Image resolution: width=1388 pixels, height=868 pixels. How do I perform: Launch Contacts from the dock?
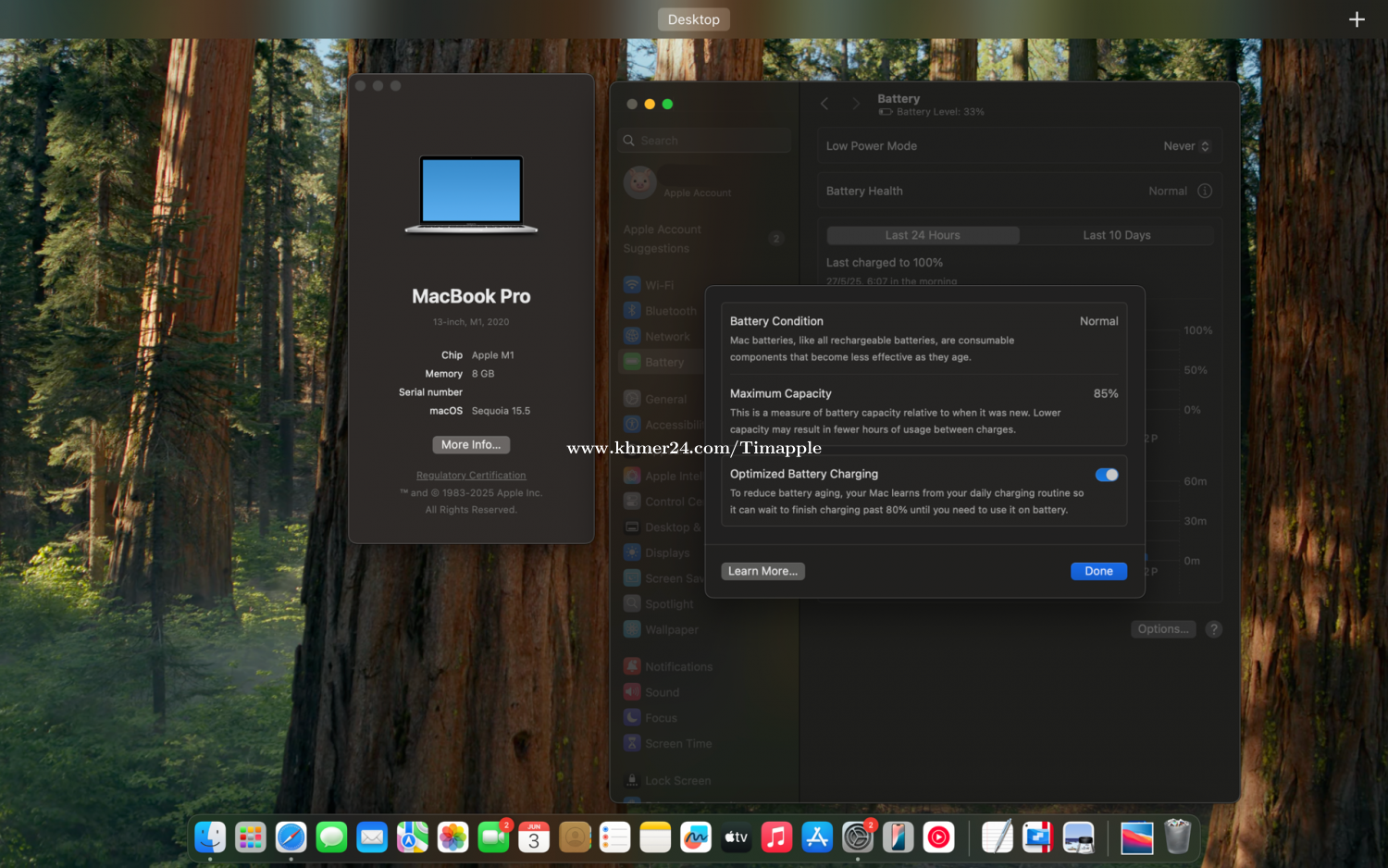(x=575, y=837)
